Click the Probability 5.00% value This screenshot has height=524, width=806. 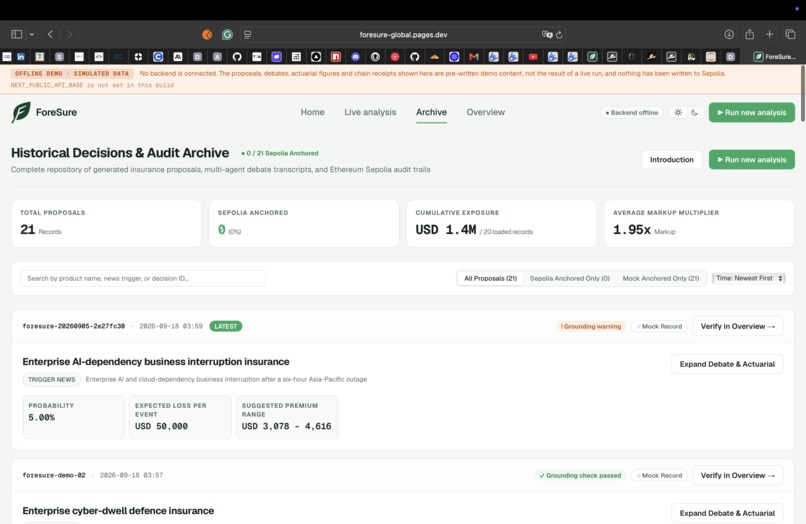[x=42, y=418]
